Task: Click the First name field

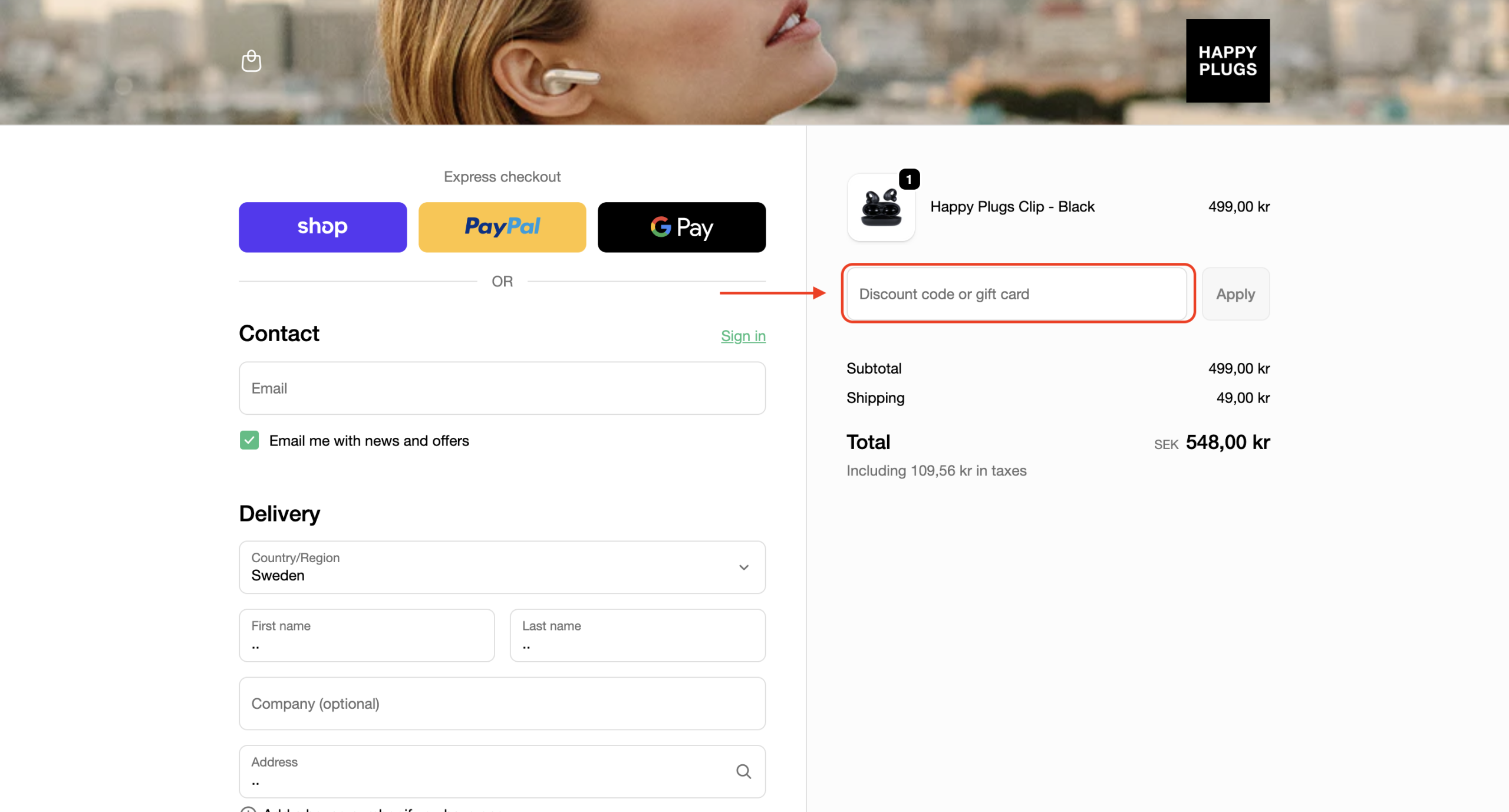Action: pos(366,636)
